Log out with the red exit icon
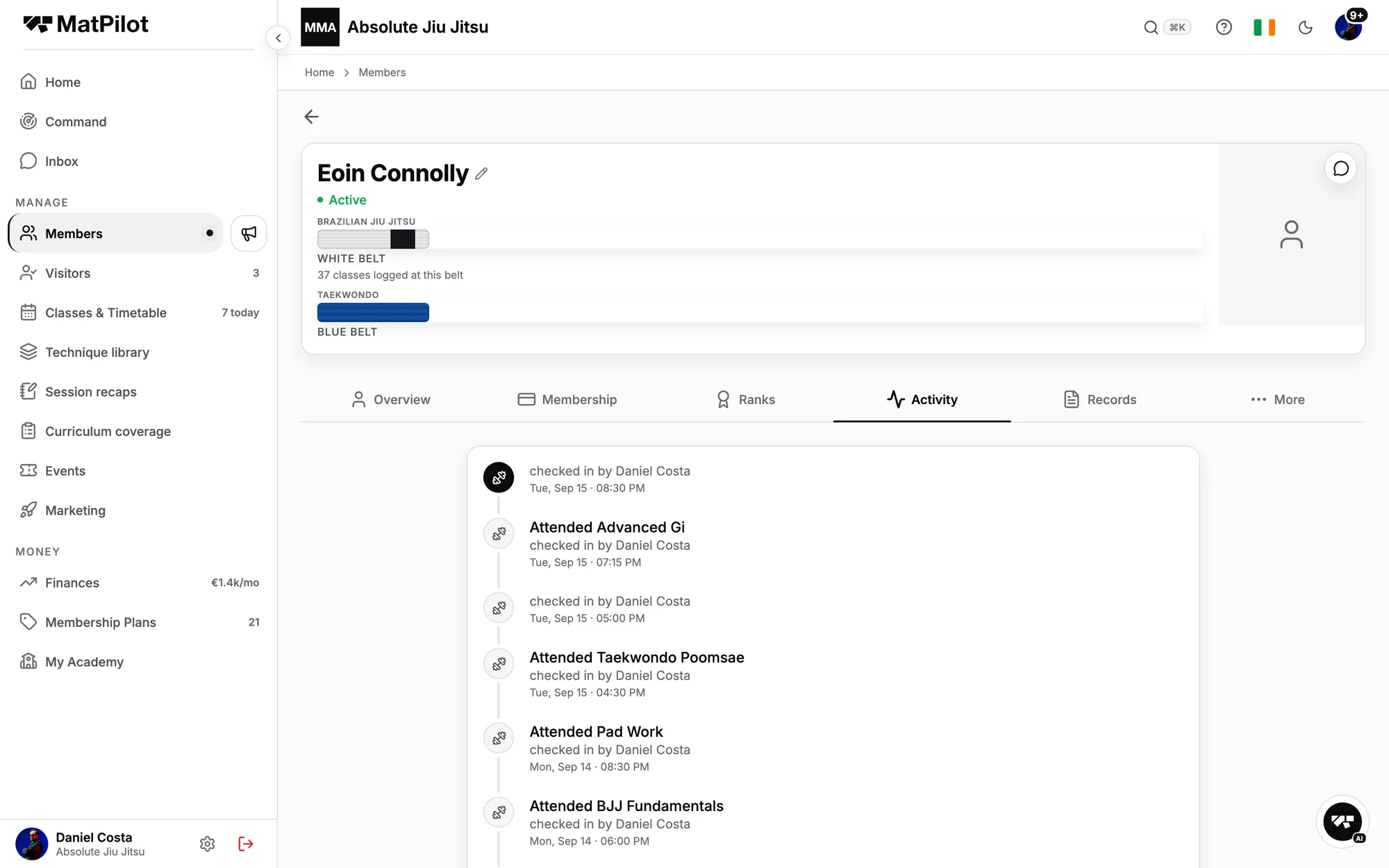Image resolution: width=1389 pixels, height=868 pixels. pyautogui.click(x=246, y=844)
